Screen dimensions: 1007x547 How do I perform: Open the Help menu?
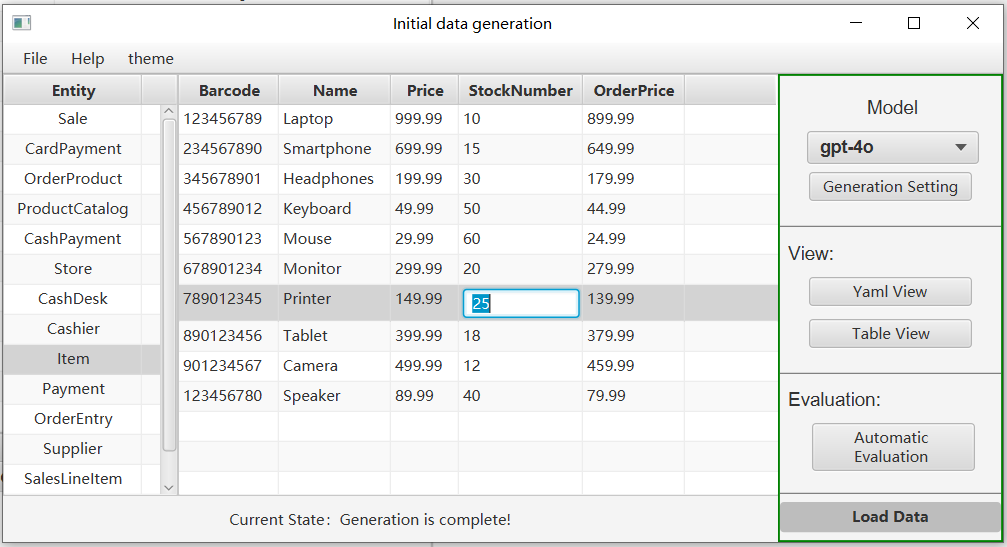pos(88,59)
